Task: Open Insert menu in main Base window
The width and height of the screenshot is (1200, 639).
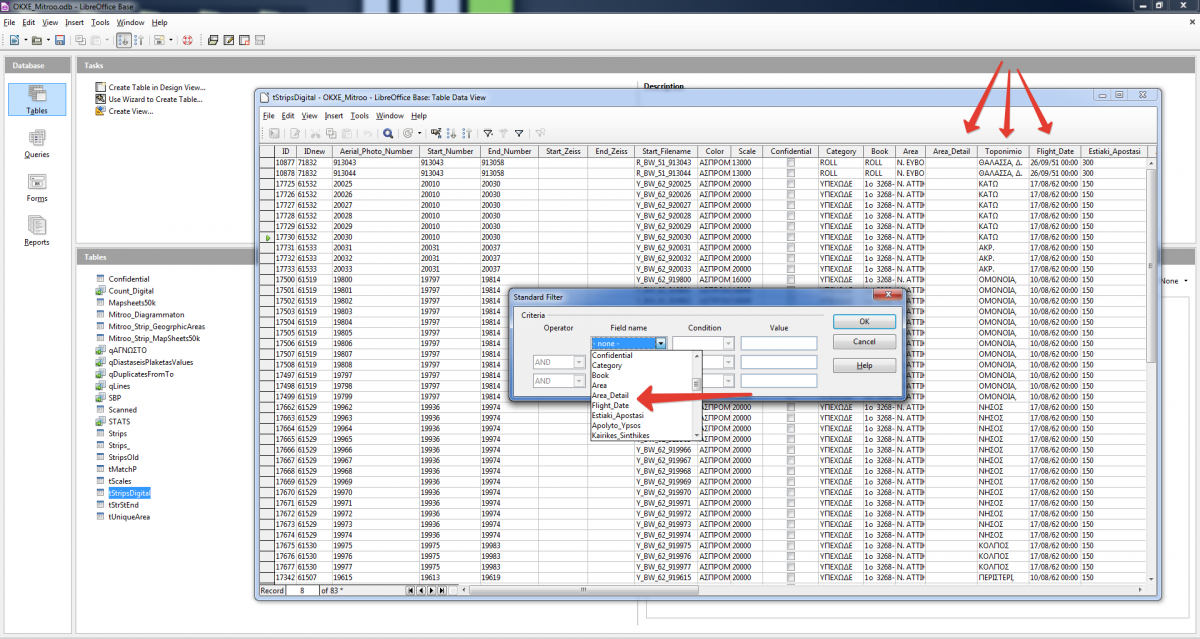Action: (75, 22)
